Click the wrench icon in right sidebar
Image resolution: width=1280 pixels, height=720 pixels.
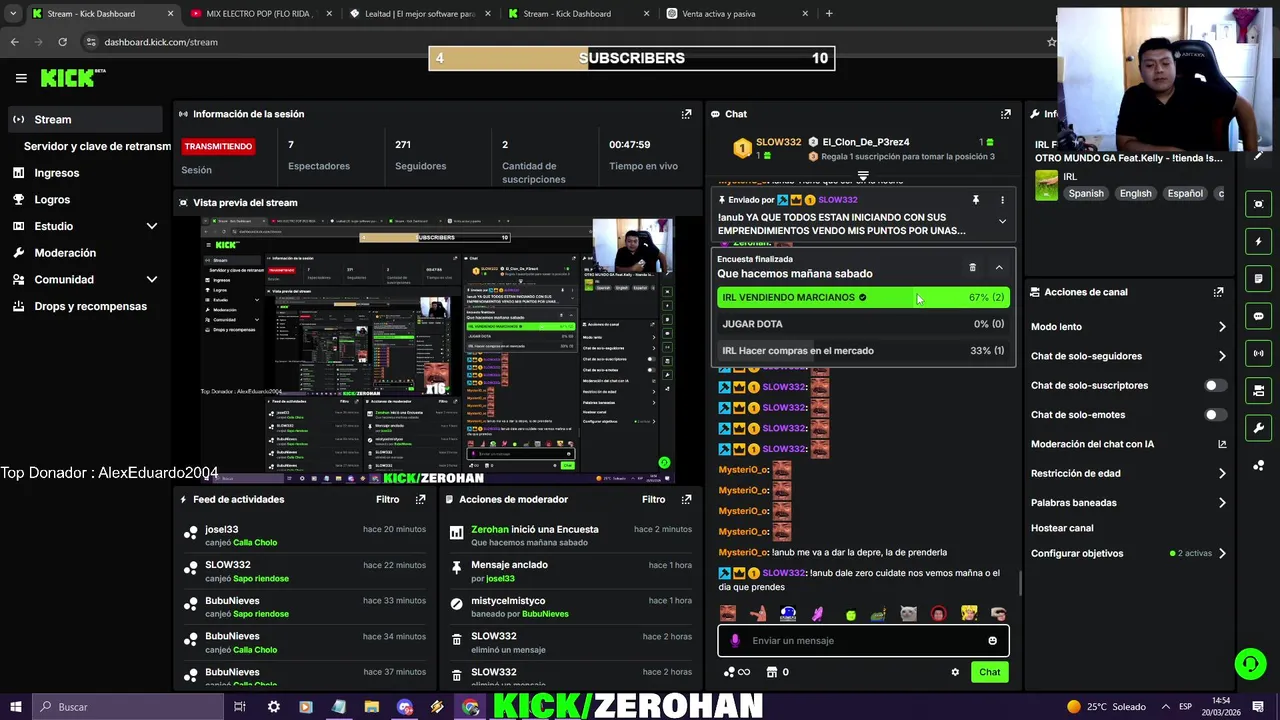tap(1258, 428)
